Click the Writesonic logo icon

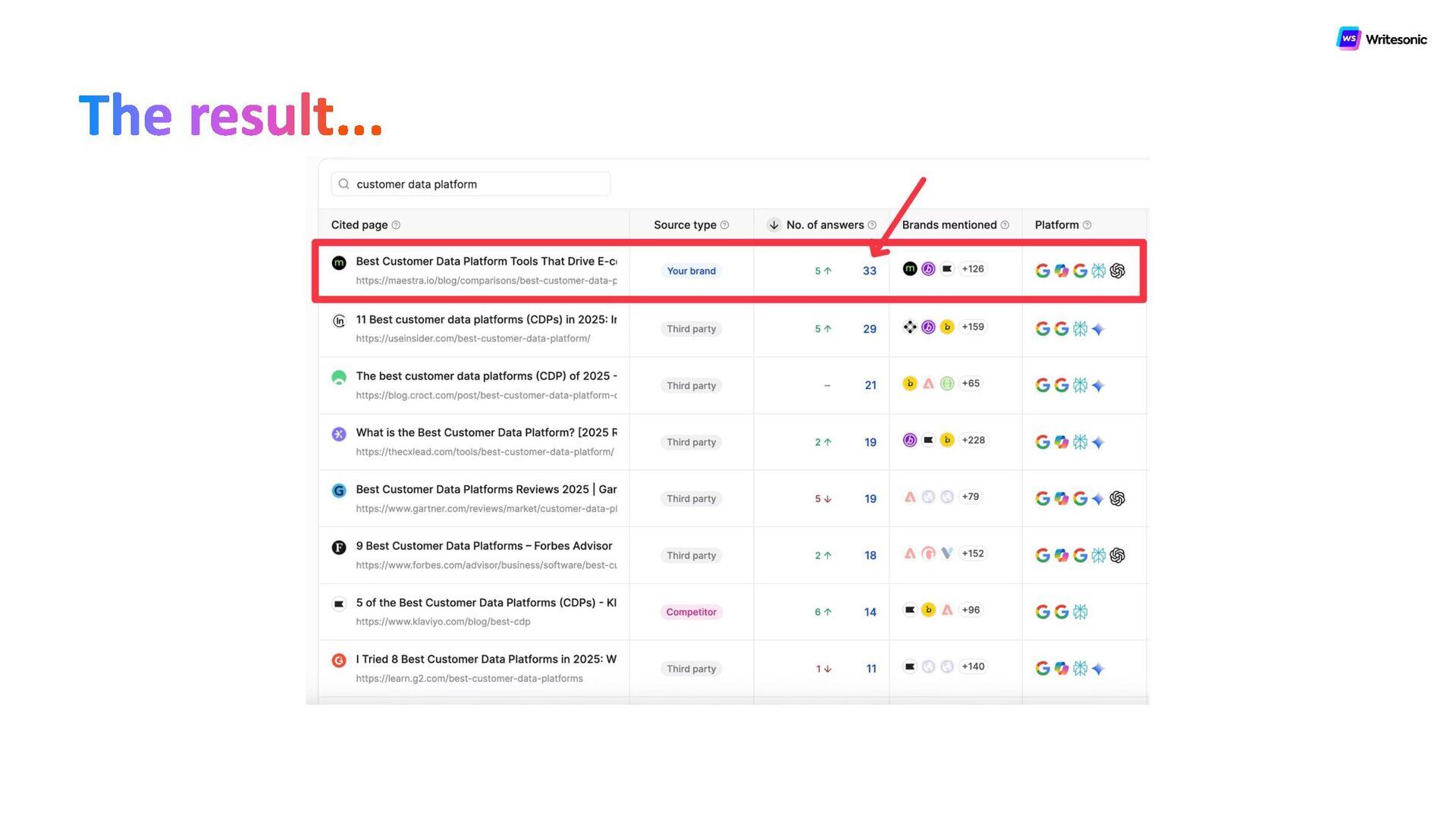click(1348, 39)
